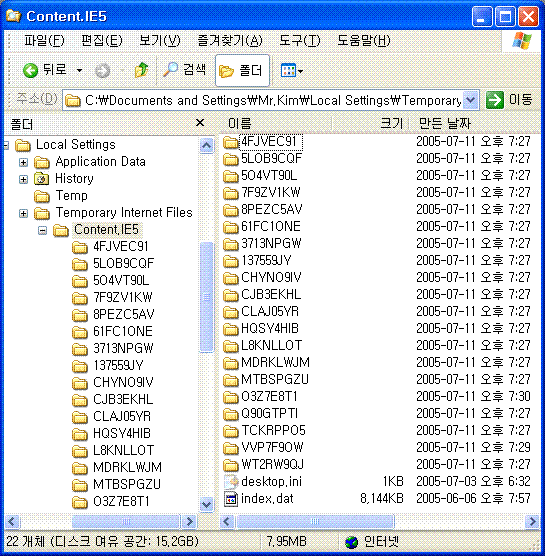Screen dimensions: 545x556
Task: Select VVP7F9OW folder icon in file list
Action: [230, 449]
